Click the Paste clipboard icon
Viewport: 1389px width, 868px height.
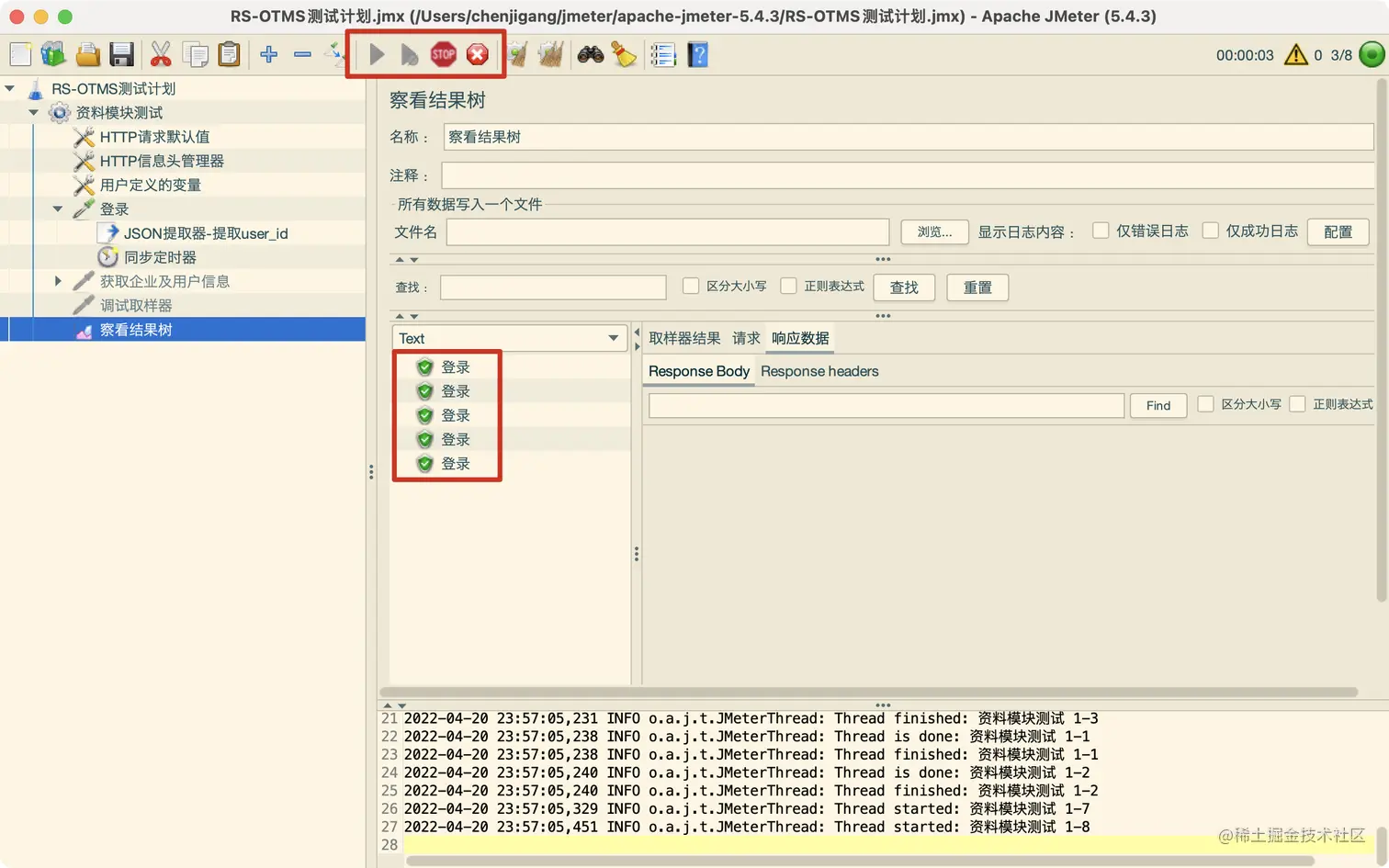pyautogui.click(x=229, y=55)
